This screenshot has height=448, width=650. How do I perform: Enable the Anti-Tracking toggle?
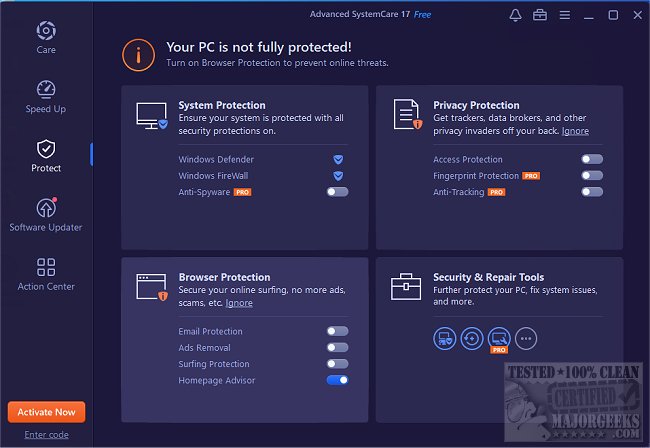pyautogui.click(x=592, y=192)
